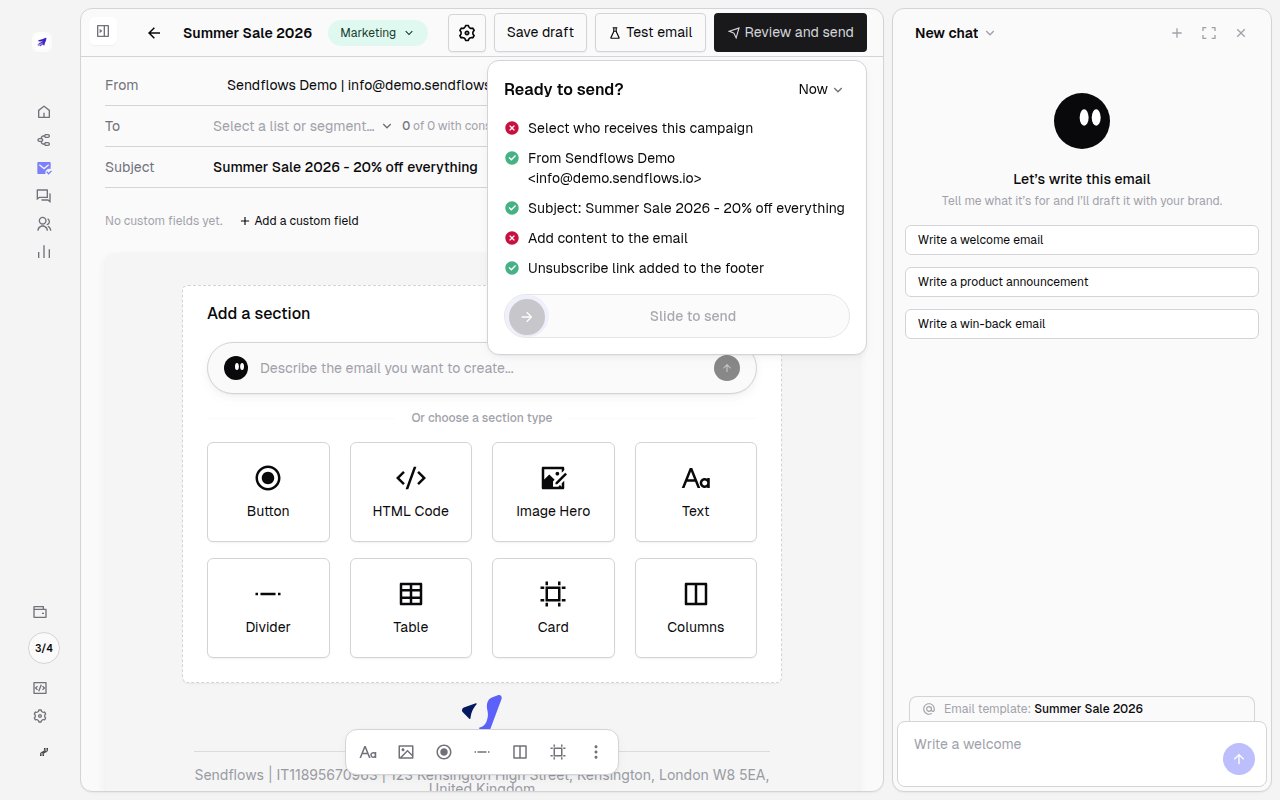Choose the HTML Code section type

point(411,492)
